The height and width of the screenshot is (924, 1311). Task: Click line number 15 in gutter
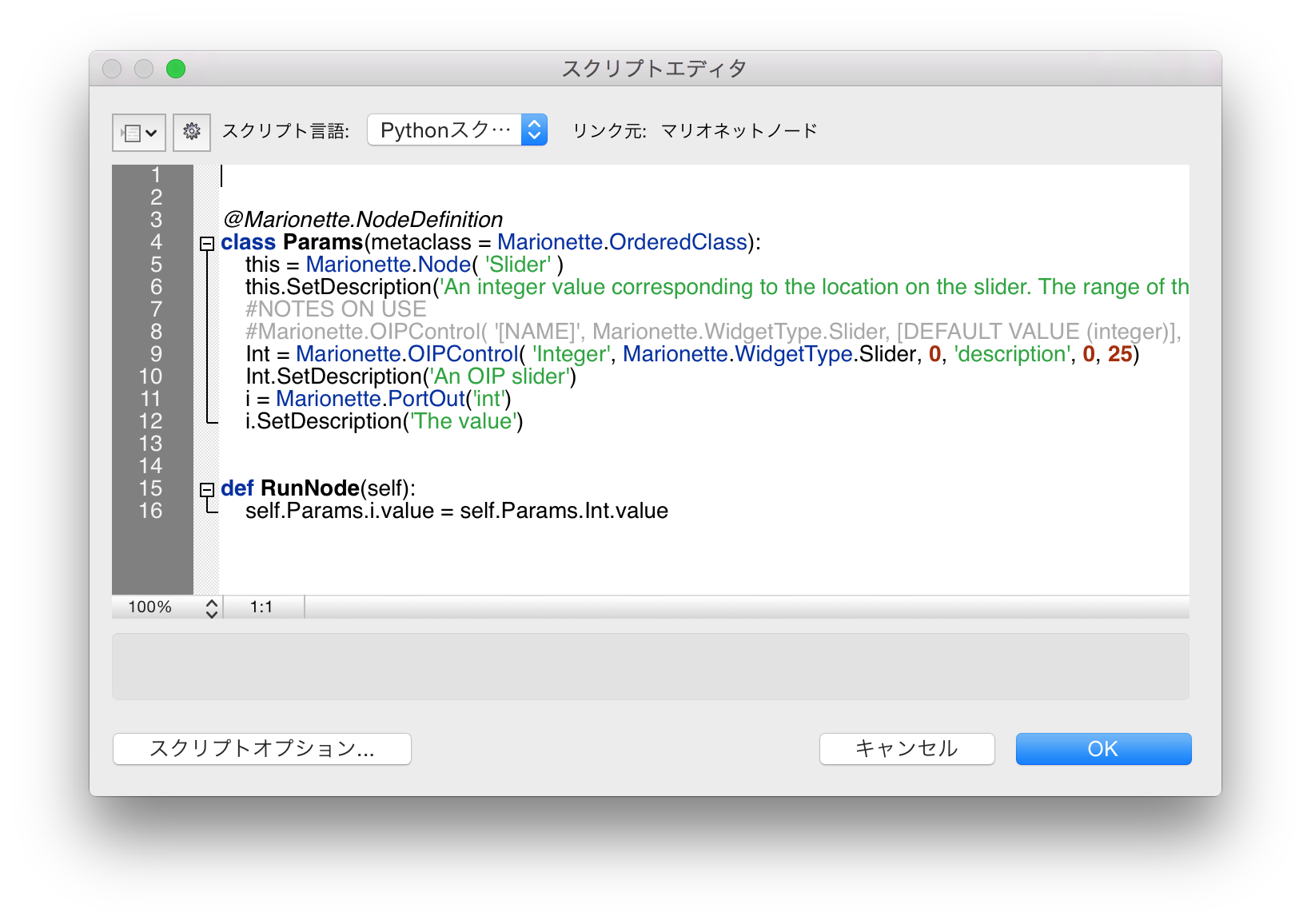click(150, 488)
